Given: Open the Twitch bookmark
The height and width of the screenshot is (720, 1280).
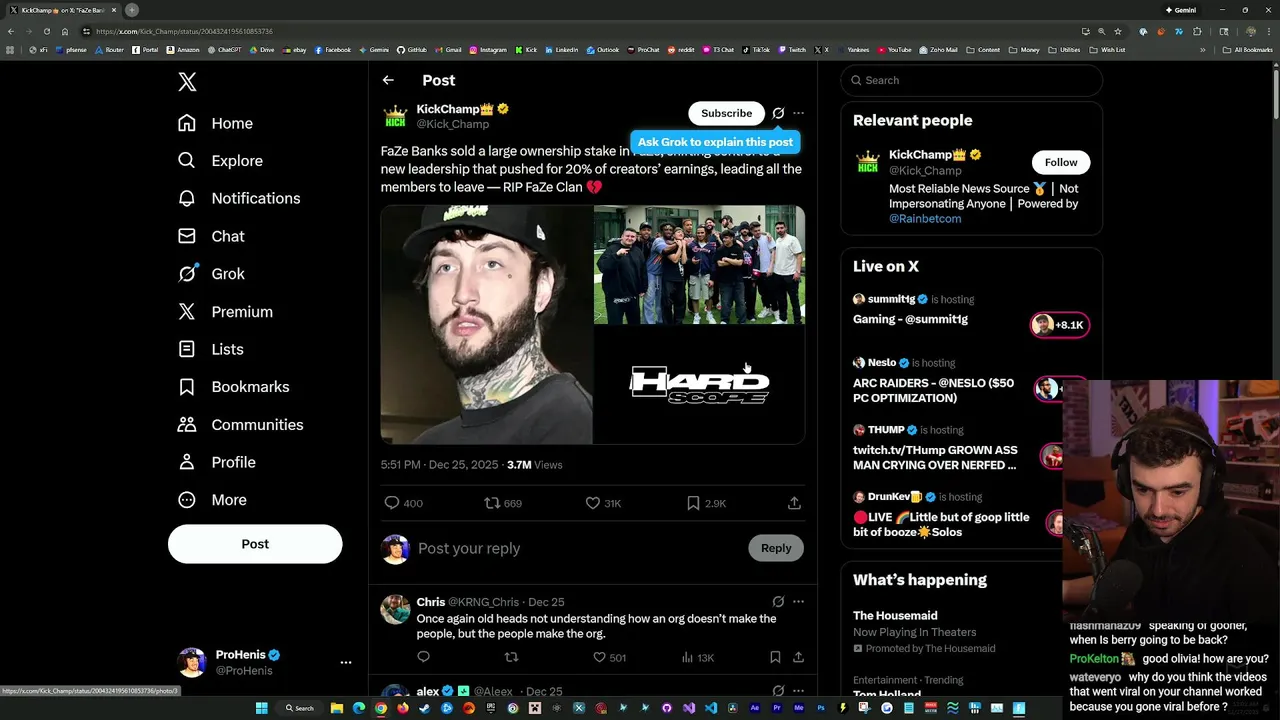Looking at the screenshot, I should click(792, 50).
